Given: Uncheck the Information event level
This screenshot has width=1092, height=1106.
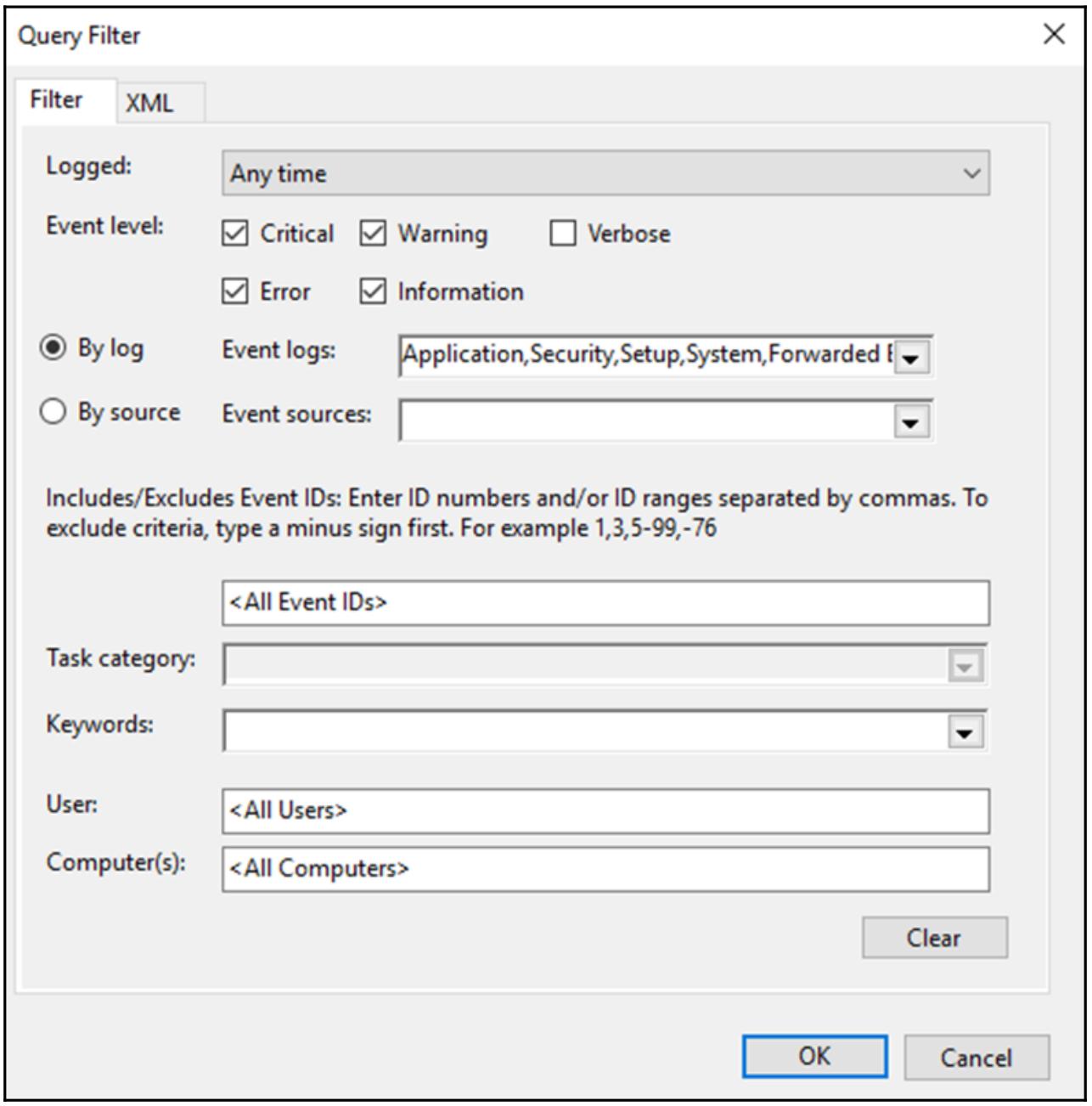Looking at the screenshot, I should (x=373, y=291).
